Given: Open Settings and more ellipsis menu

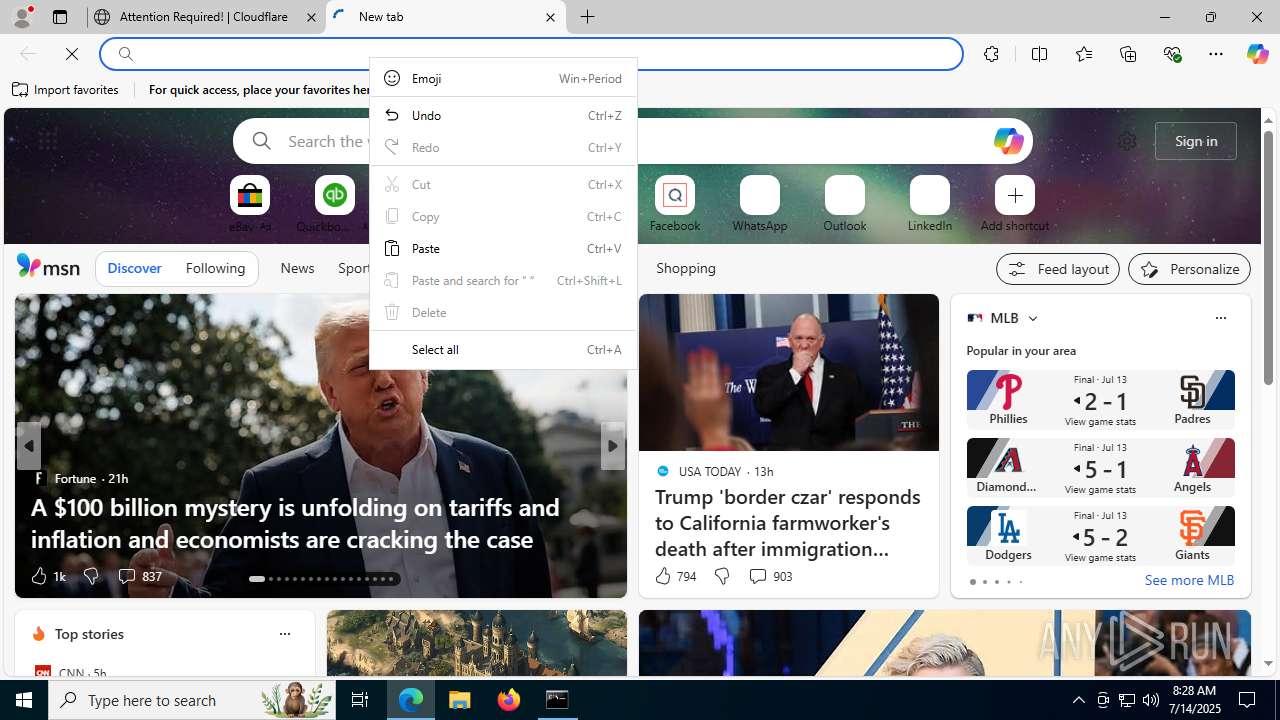Looking at the screenshot, I should [x=1215, y=54].
